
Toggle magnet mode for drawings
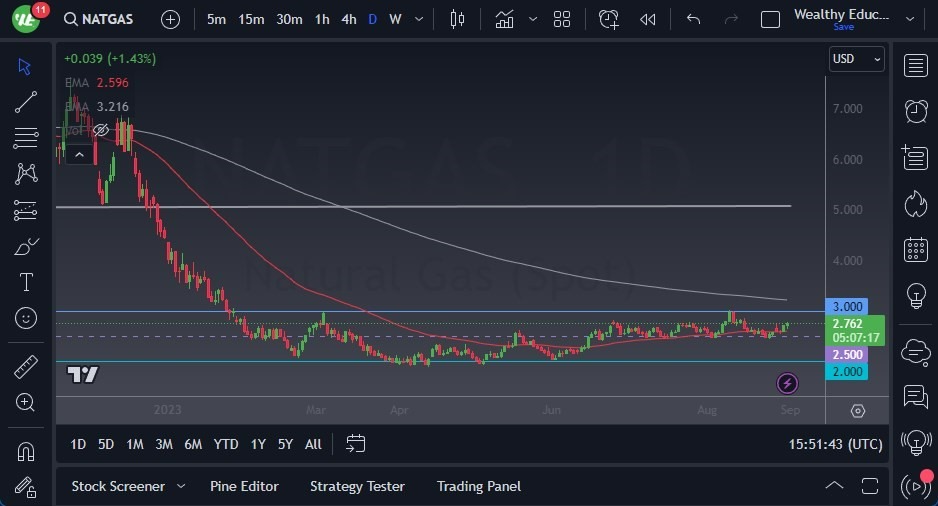click(26, 451)
